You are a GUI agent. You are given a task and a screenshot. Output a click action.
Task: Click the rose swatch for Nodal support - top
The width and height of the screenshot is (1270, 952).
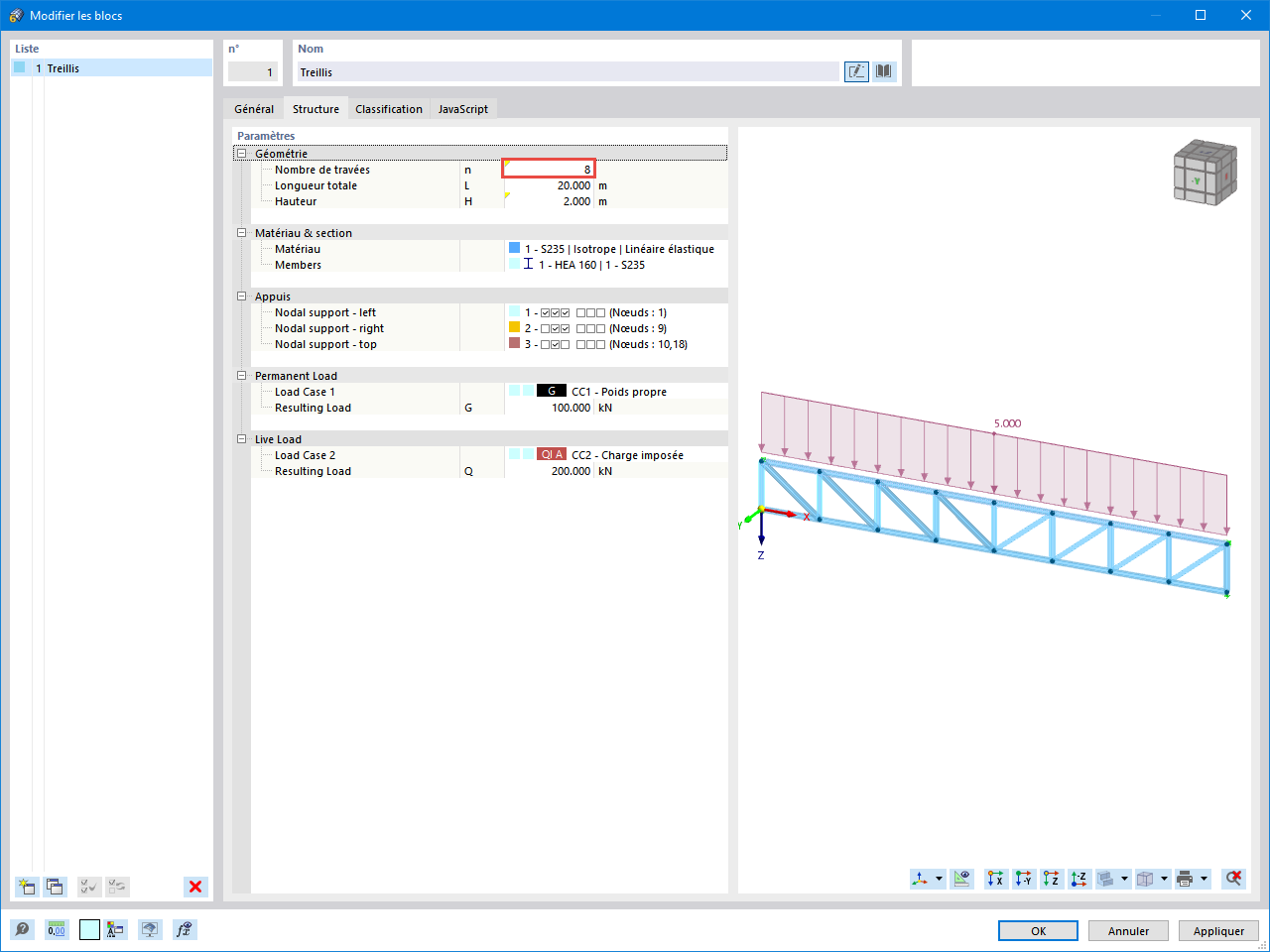click(514, 343)
